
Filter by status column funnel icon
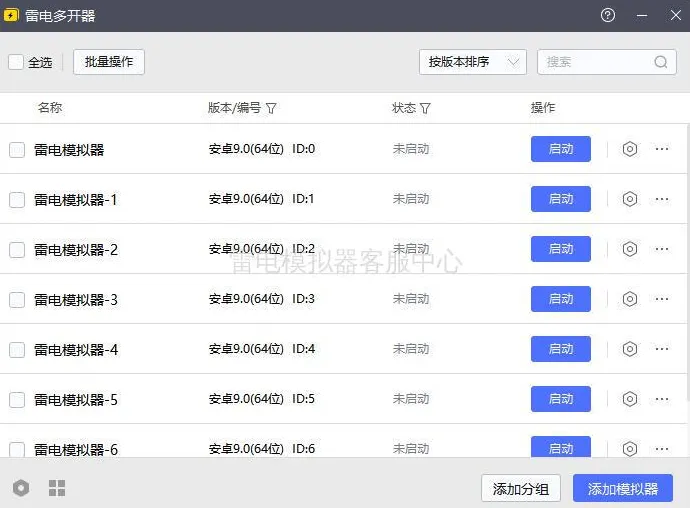coord(425,108)
